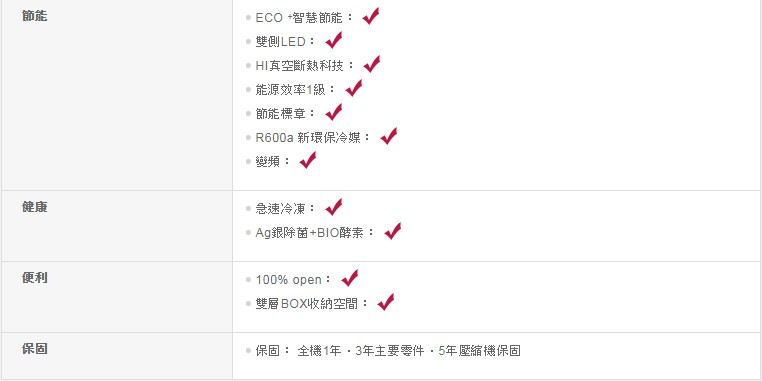762x381 pixels.
Task: Click the checkmark for 能源效率1級
Action: [x=354, y=88]
